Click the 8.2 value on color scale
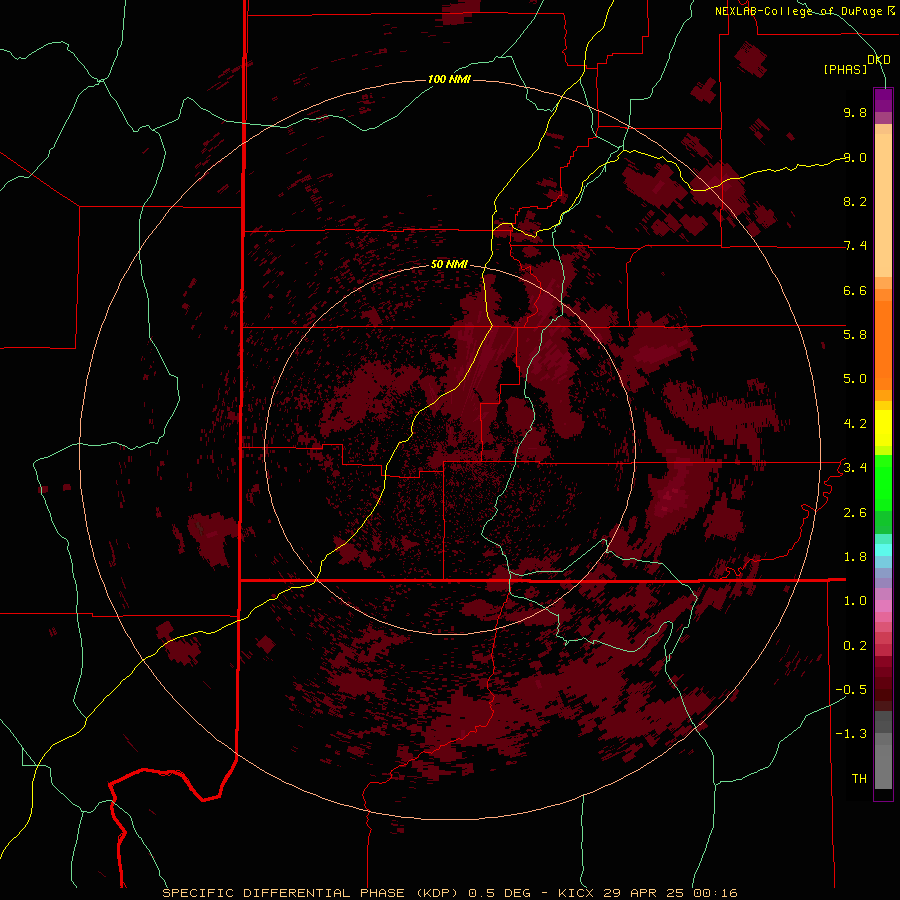 (855, 201)
